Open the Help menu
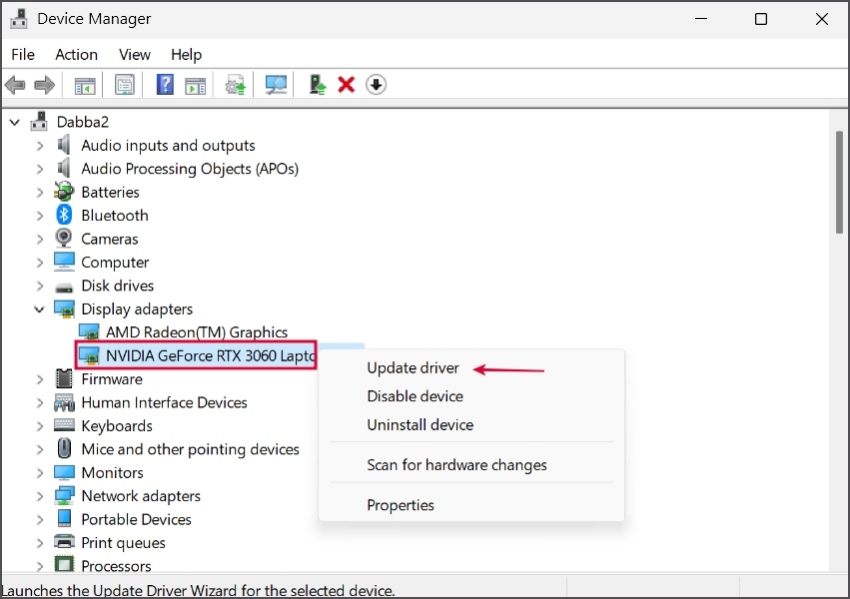 [186, 55]
